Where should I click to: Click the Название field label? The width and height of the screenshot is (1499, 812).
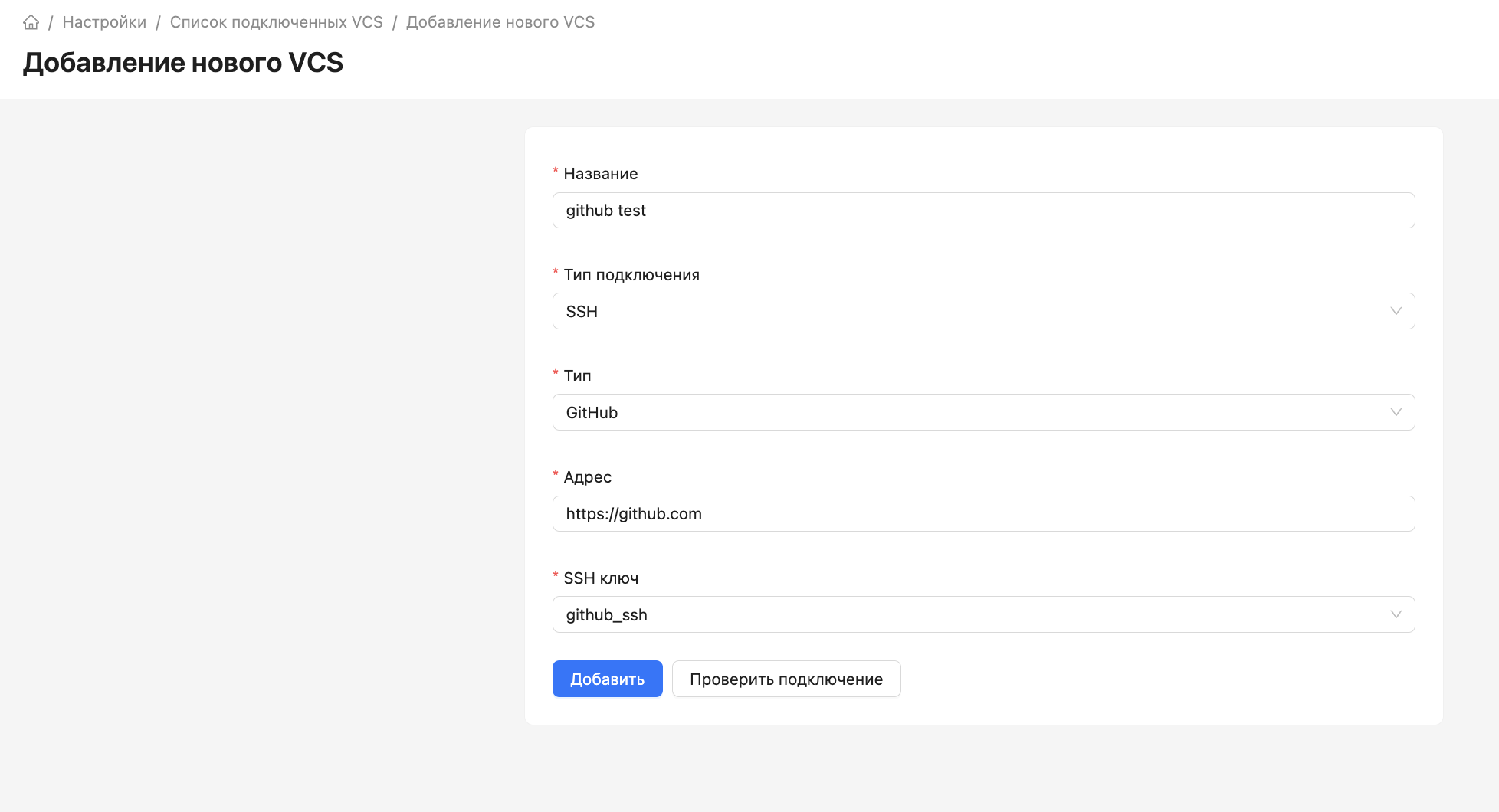tap(601, 174)
